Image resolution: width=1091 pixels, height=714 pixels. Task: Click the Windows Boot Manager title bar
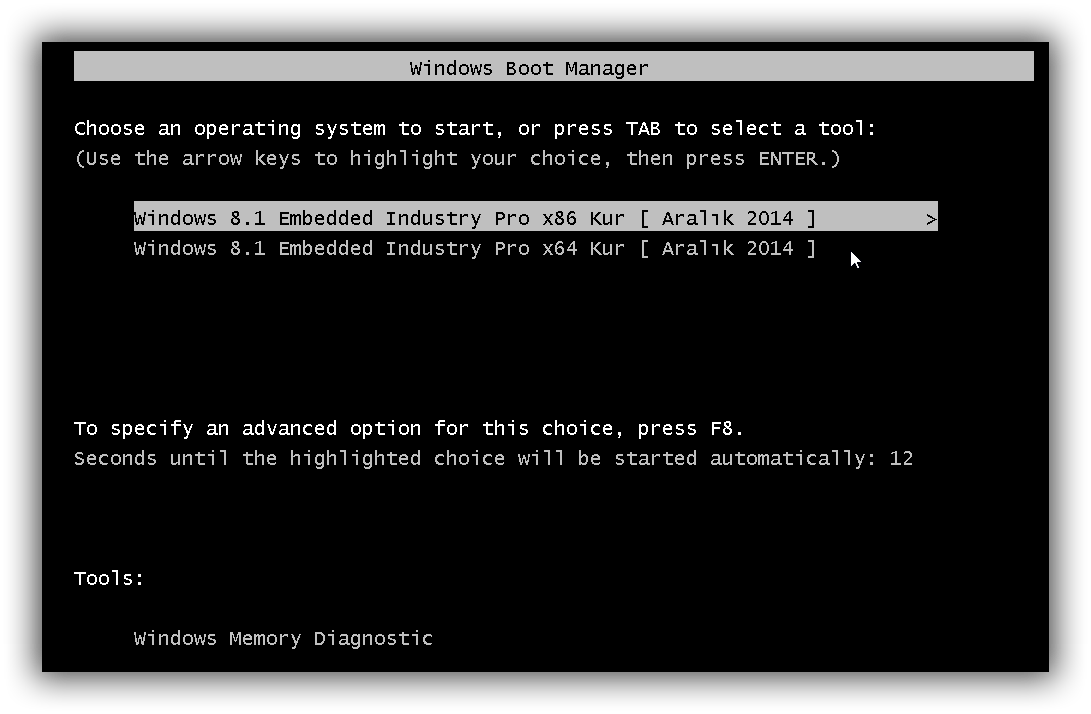(x=553, y=66)
